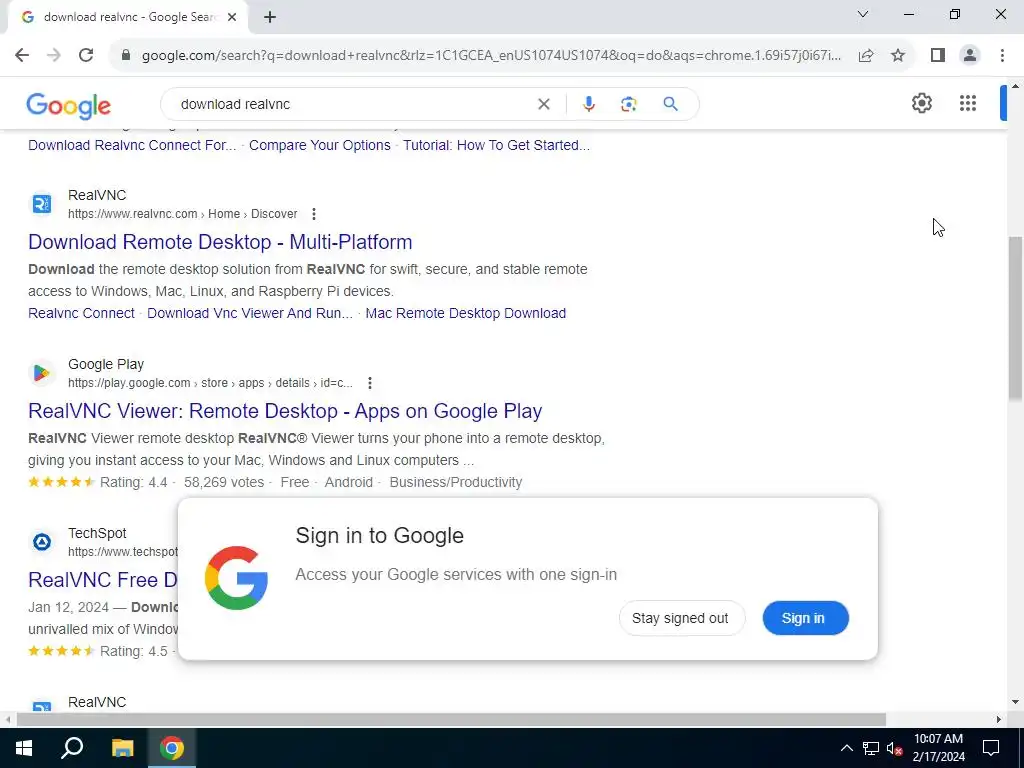The image size is (1024, 768).
Task: Click Rating: 4.4 text of Google Play result
Action: pos(133,482)
